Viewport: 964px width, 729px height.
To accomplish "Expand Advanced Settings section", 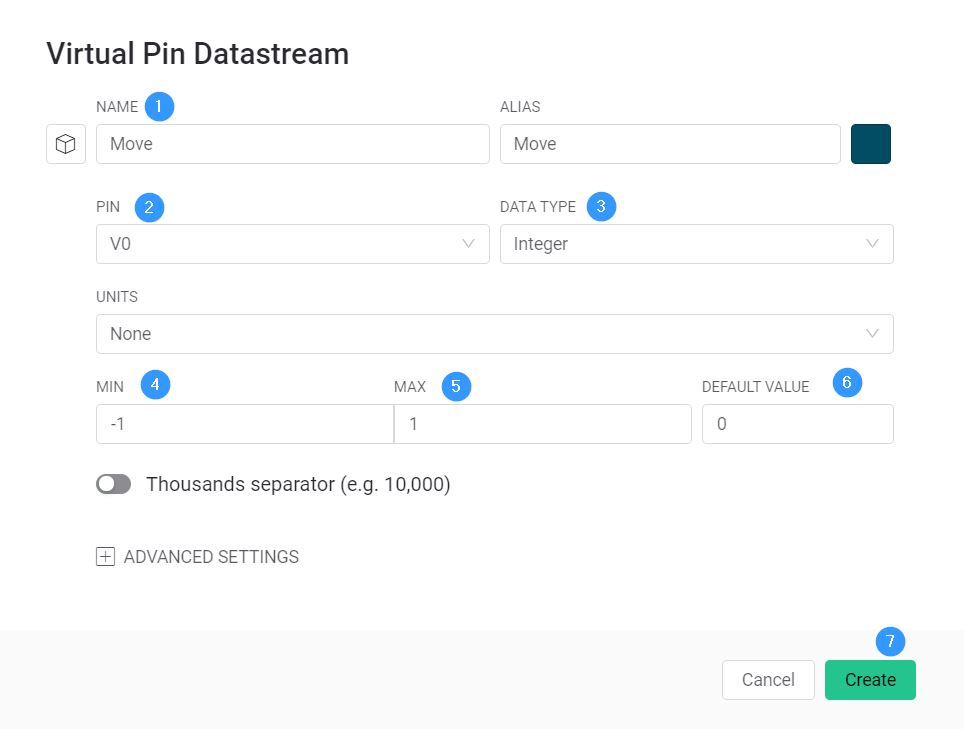I will [x=197, y=557].
